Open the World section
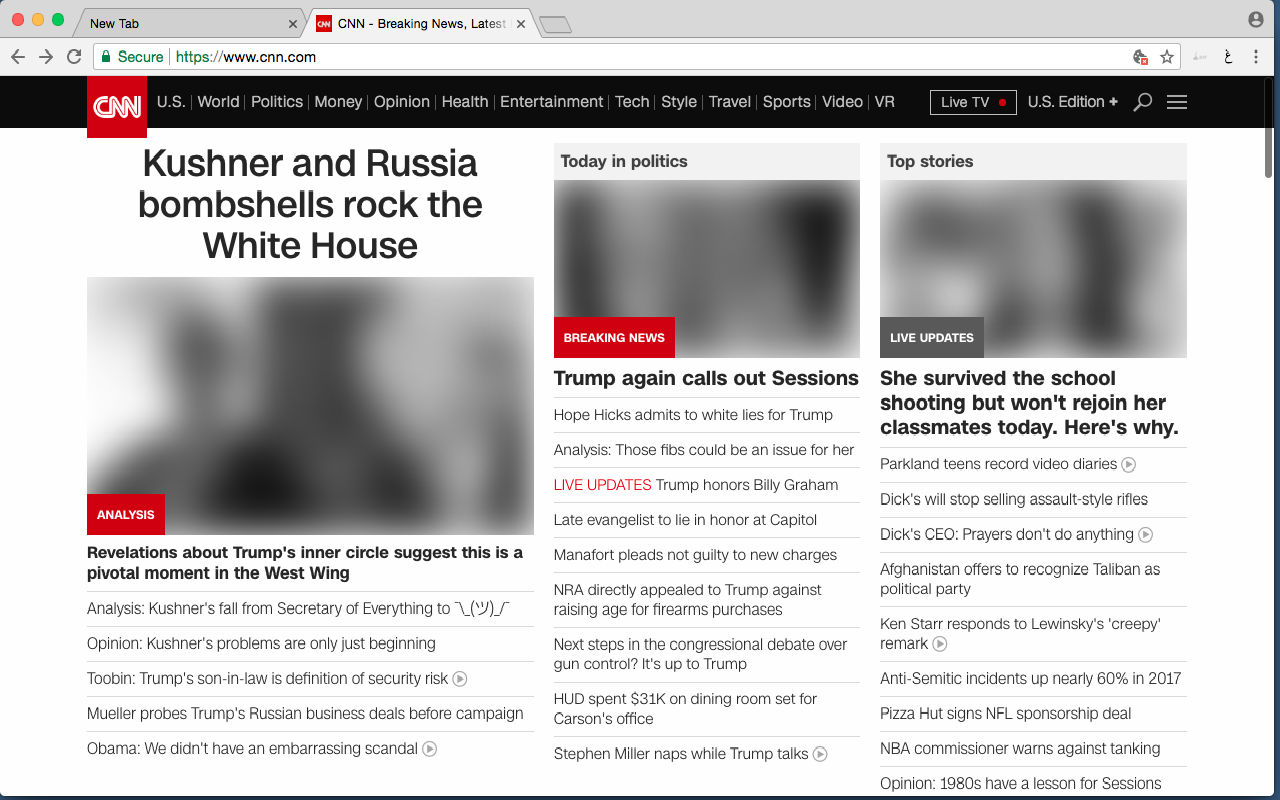Screen dimensions: 1280x800 point(218,102)
